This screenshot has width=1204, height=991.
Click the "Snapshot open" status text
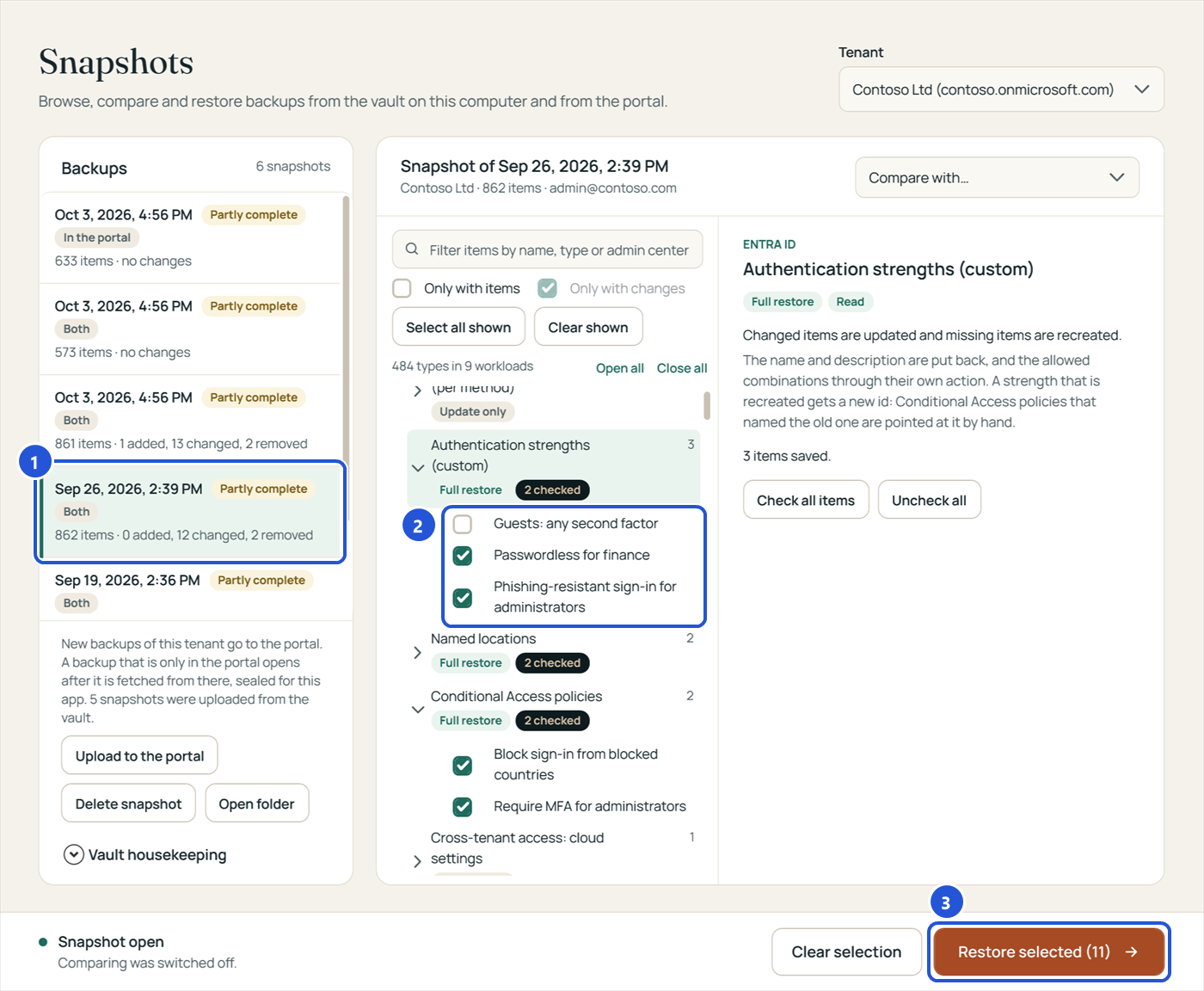click(111, 942)
